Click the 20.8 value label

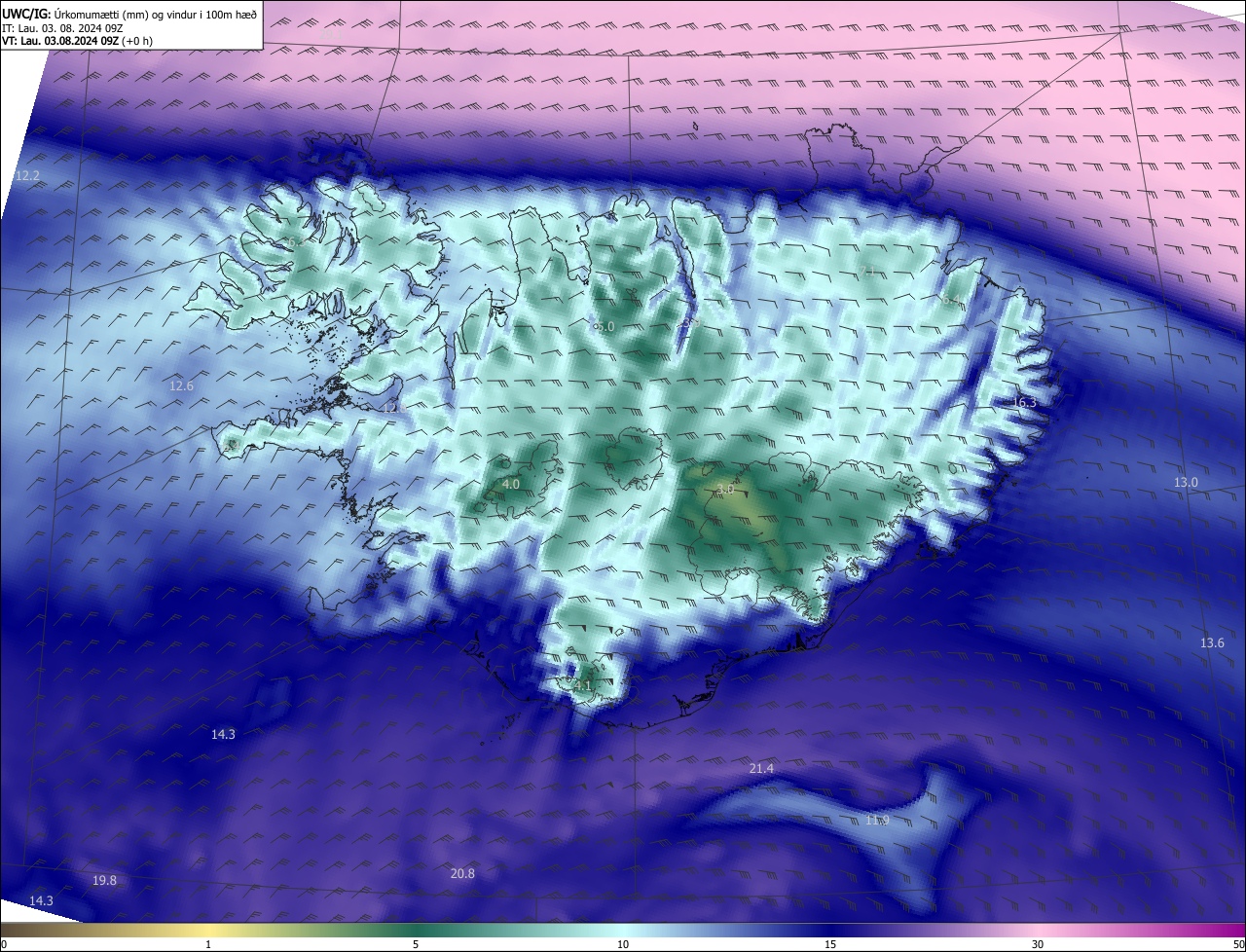click(462, 874)
